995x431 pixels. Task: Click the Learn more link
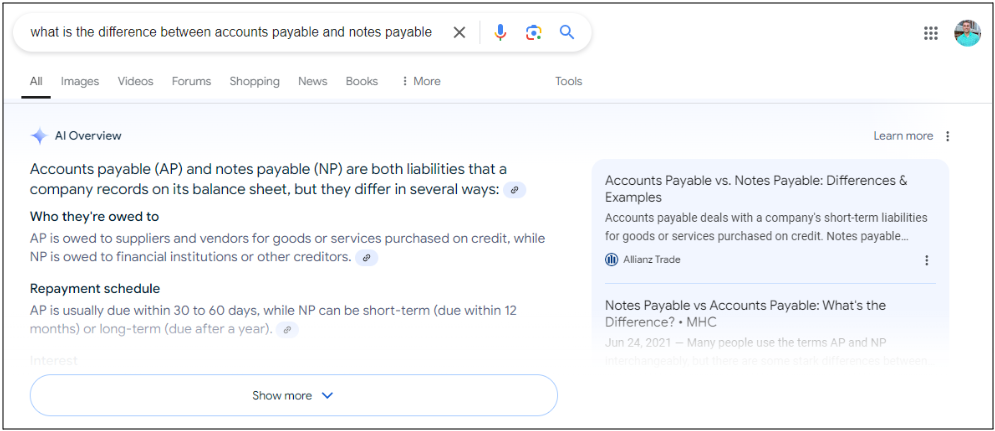tap(903, 136)
